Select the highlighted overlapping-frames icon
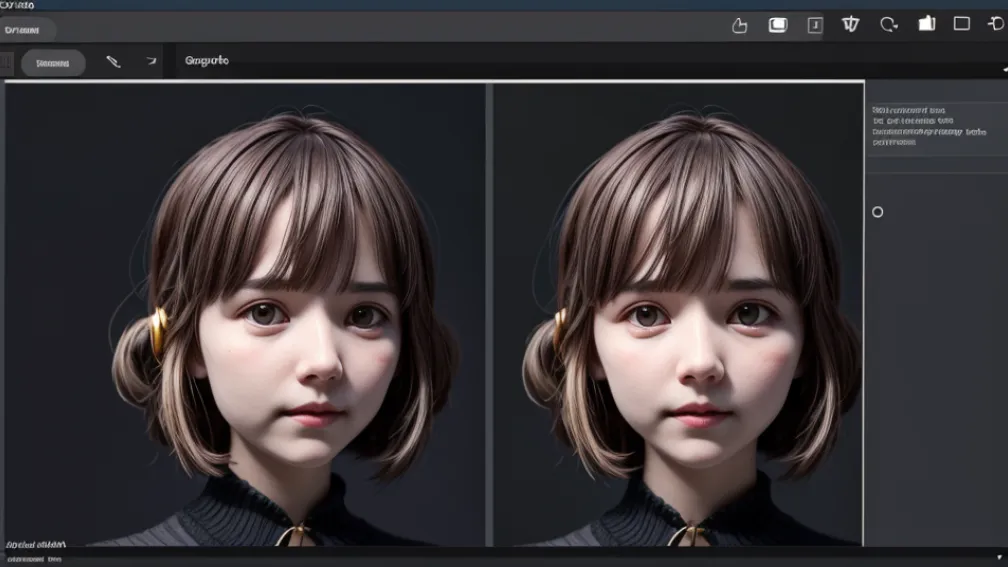 click(777, 25)
